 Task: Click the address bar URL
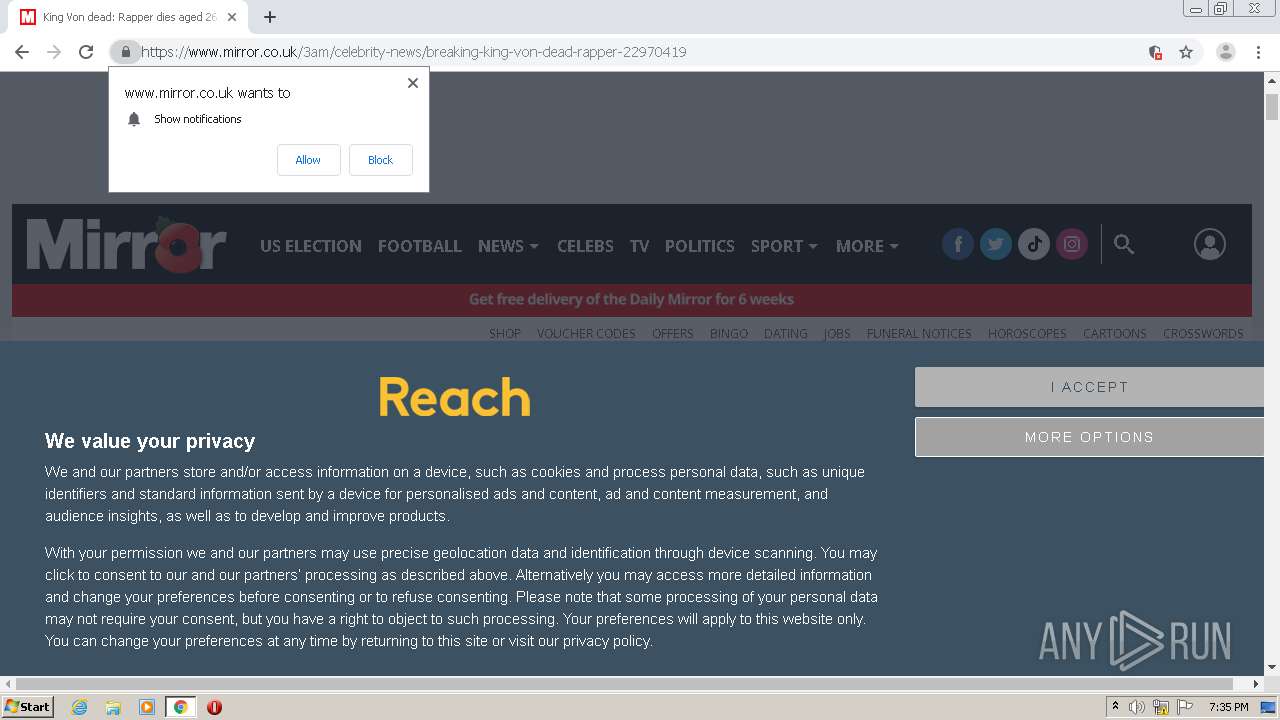point(414,52)
